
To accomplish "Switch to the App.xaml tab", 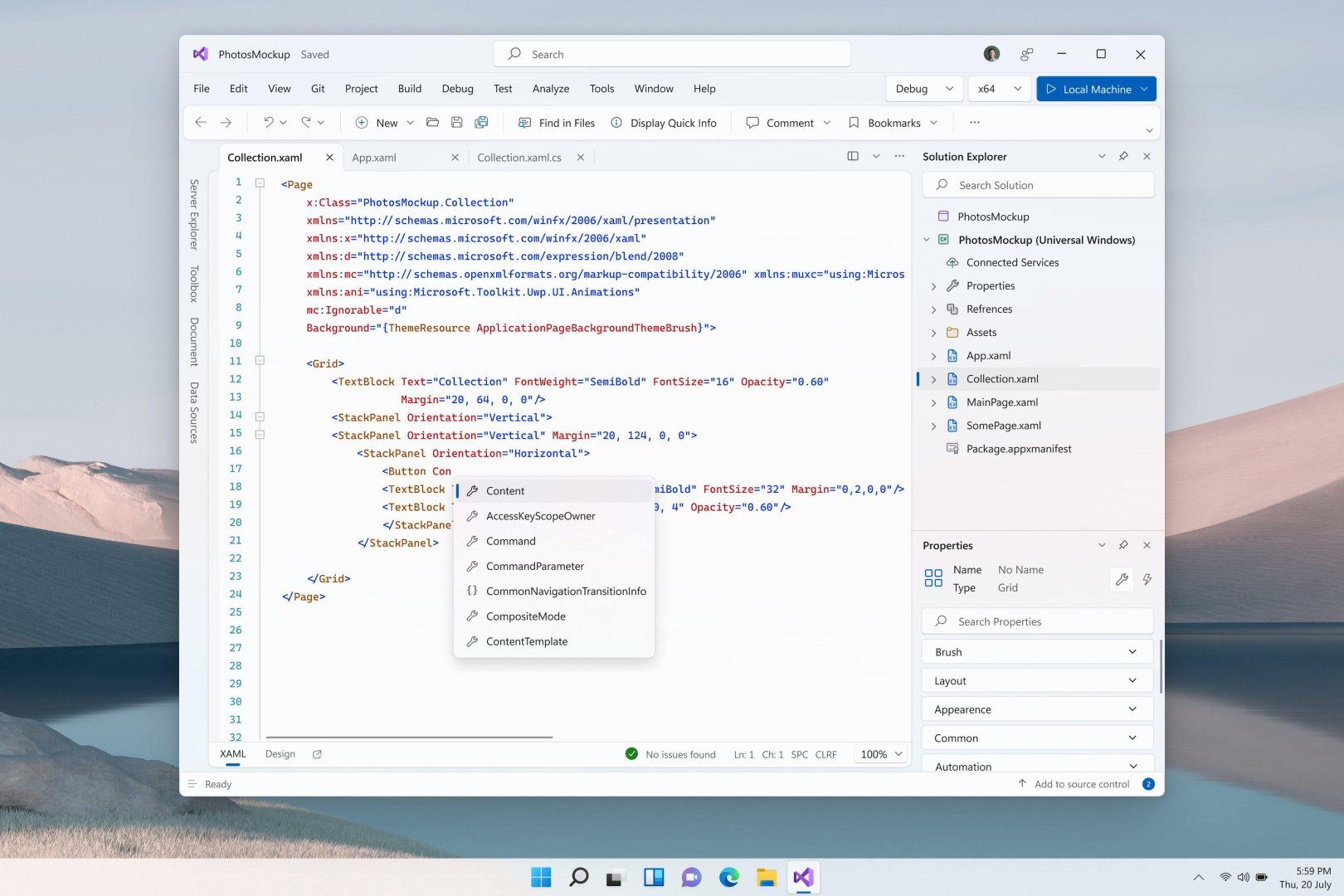I will (374, 157).
